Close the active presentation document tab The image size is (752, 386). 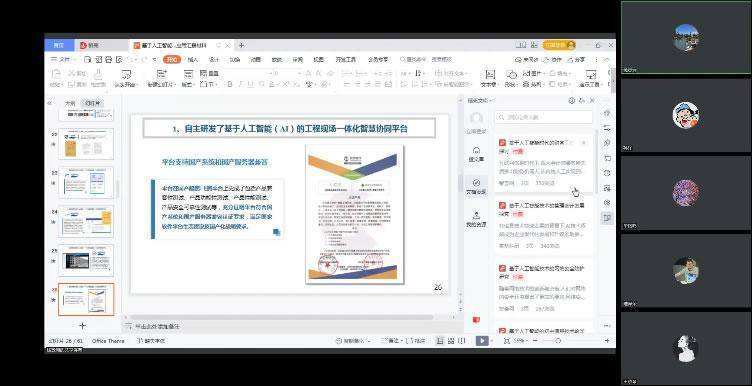(x=227, y=46)
